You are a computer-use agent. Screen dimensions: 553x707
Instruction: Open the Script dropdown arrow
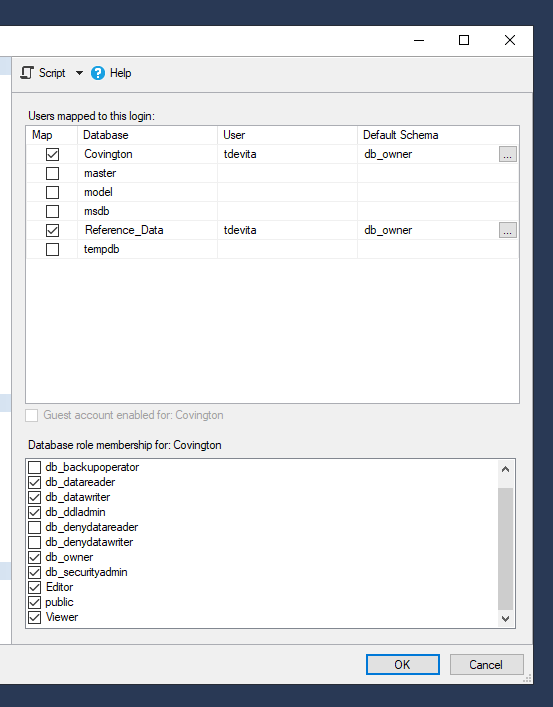coord(79,73)
